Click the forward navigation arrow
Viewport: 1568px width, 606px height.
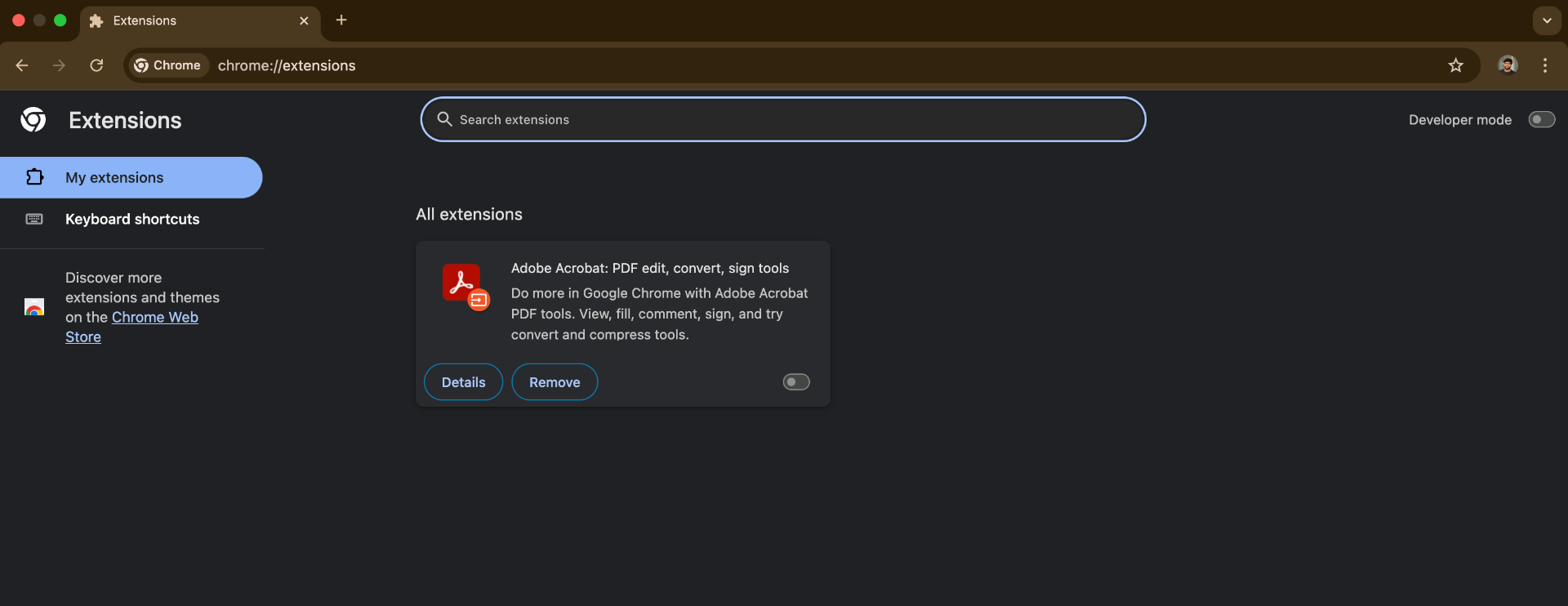coord(59,65)
